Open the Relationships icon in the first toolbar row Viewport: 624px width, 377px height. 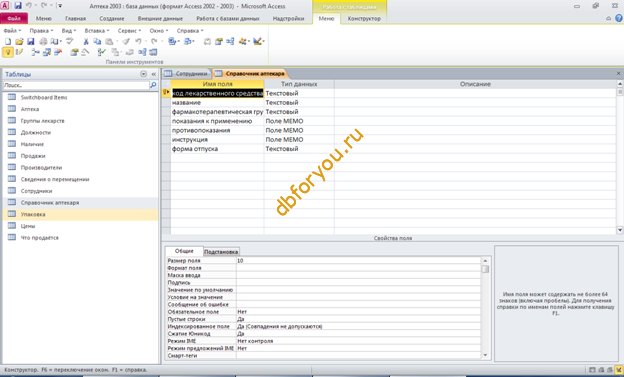point(230,41)
